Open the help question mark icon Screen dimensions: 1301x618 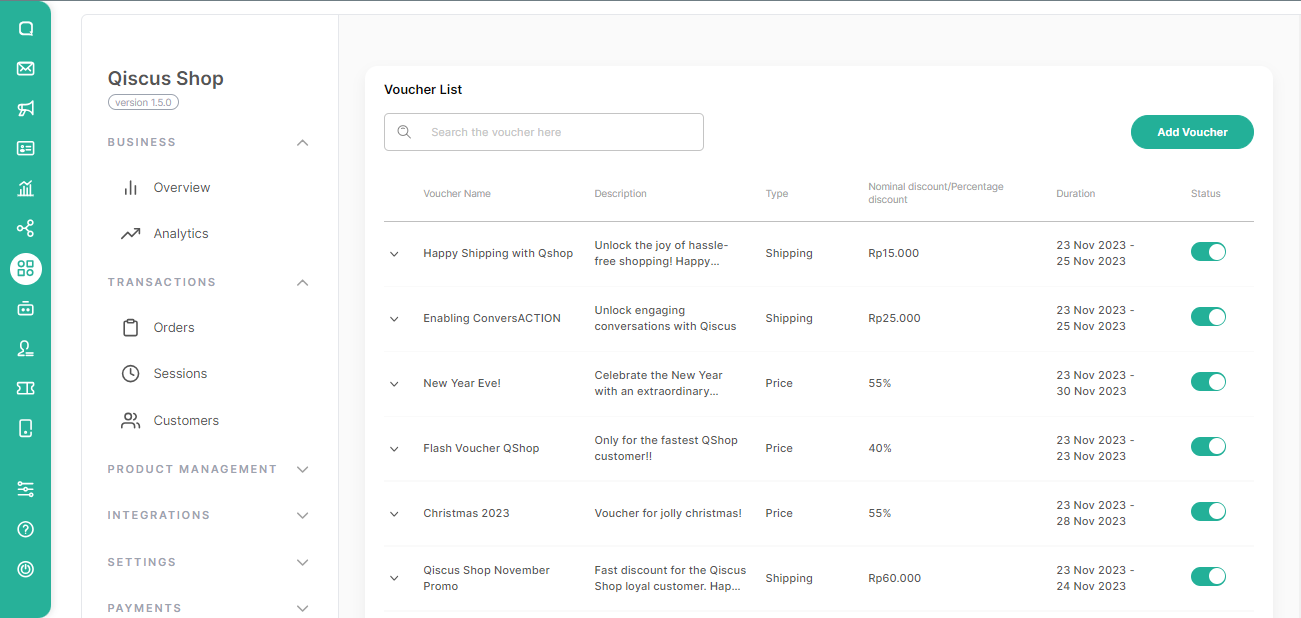[x=26, y=529]
